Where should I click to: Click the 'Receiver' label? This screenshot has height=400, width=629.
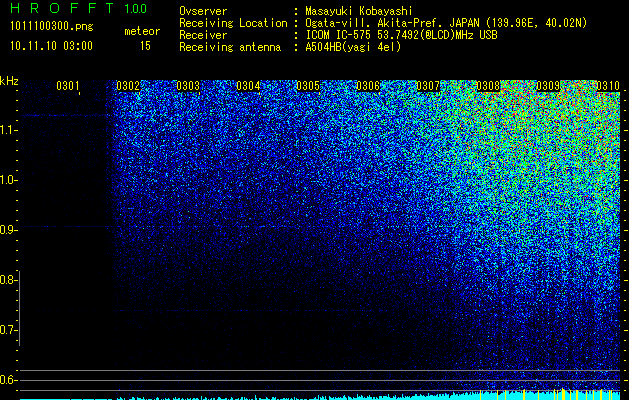pyautogui.click(x=203, y=35)
